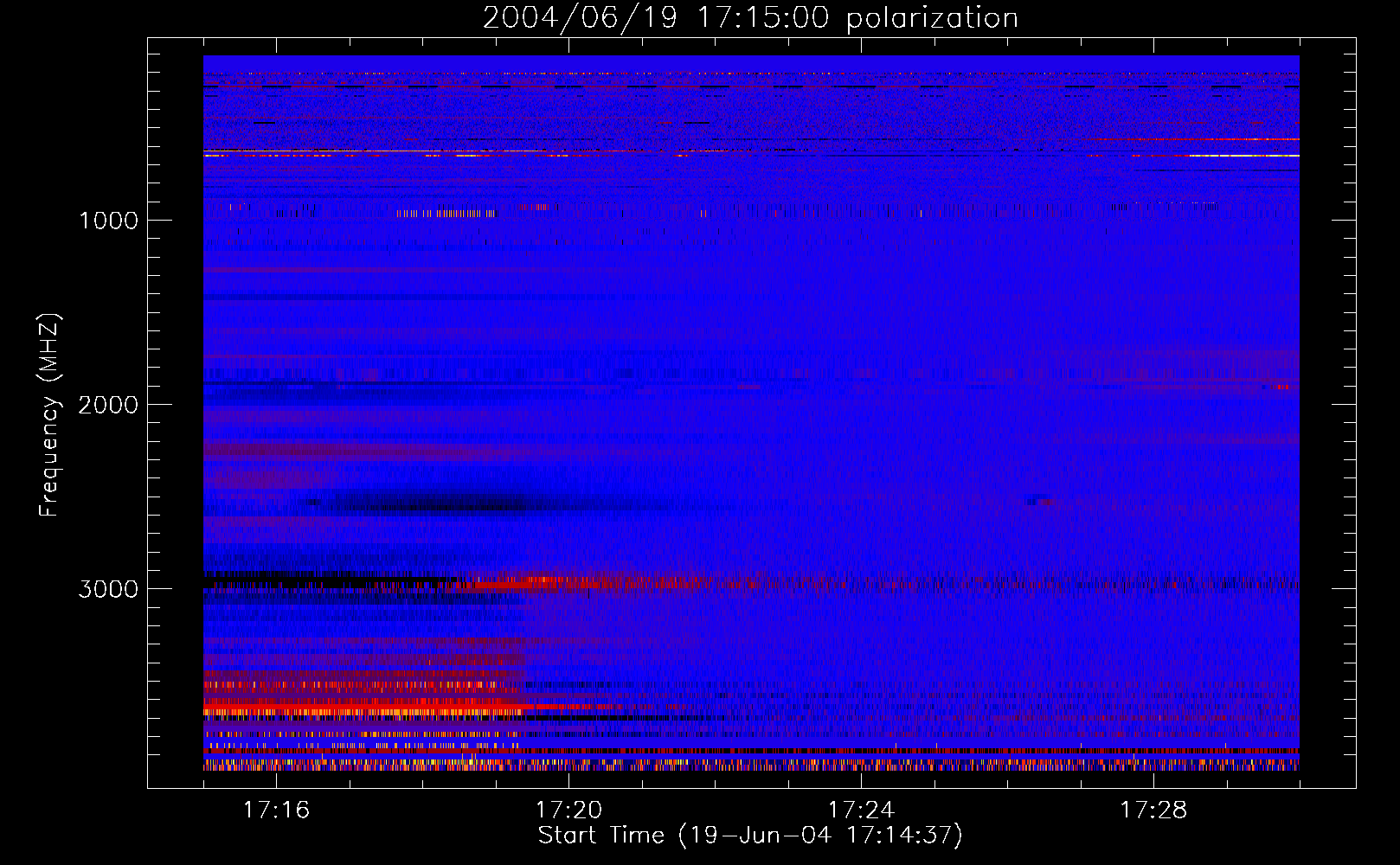
Task: Click the 2000 MHz frequency tick label
Action: [x=108, y=405]
